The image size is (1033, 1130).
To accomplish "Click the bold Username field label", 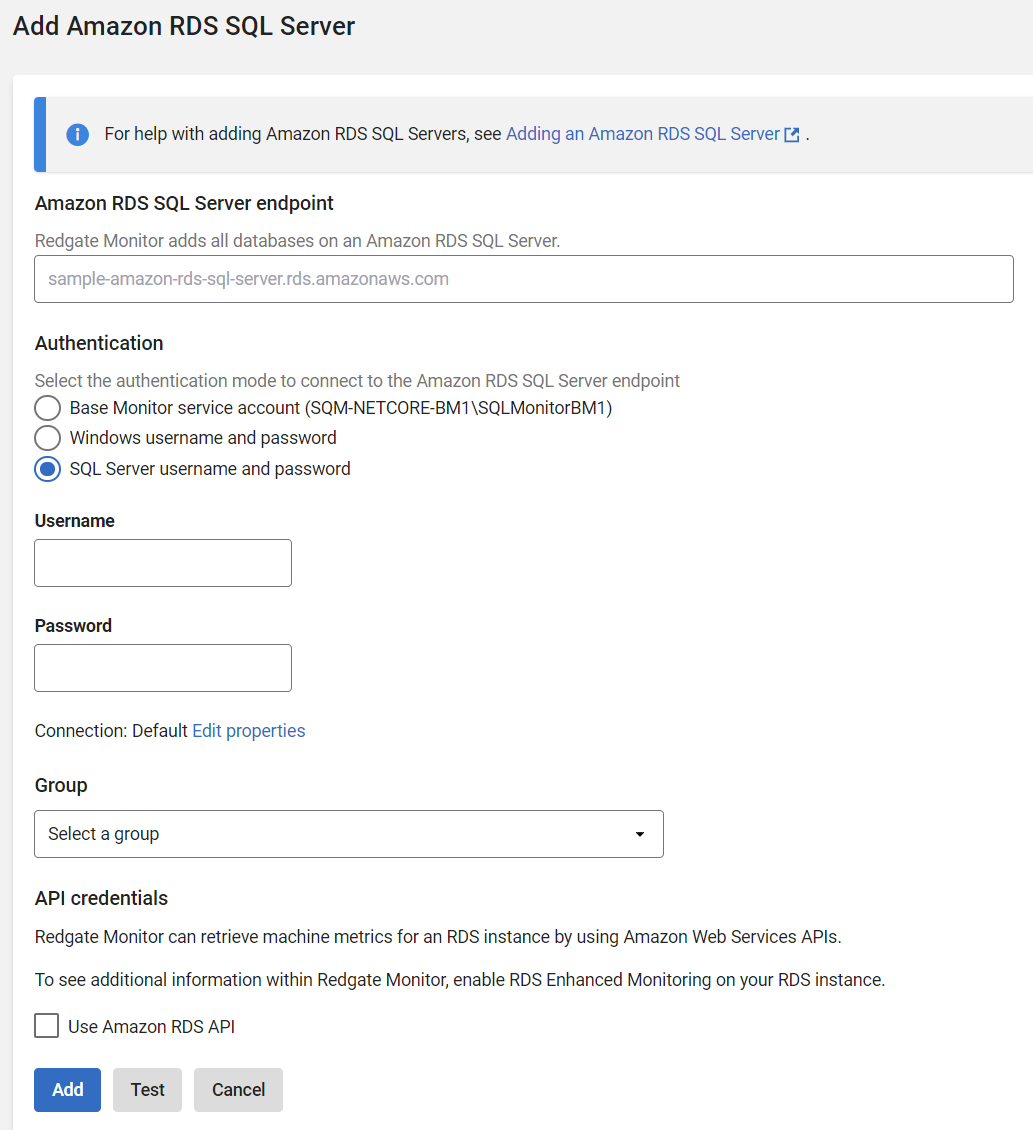I will (75, 521).
